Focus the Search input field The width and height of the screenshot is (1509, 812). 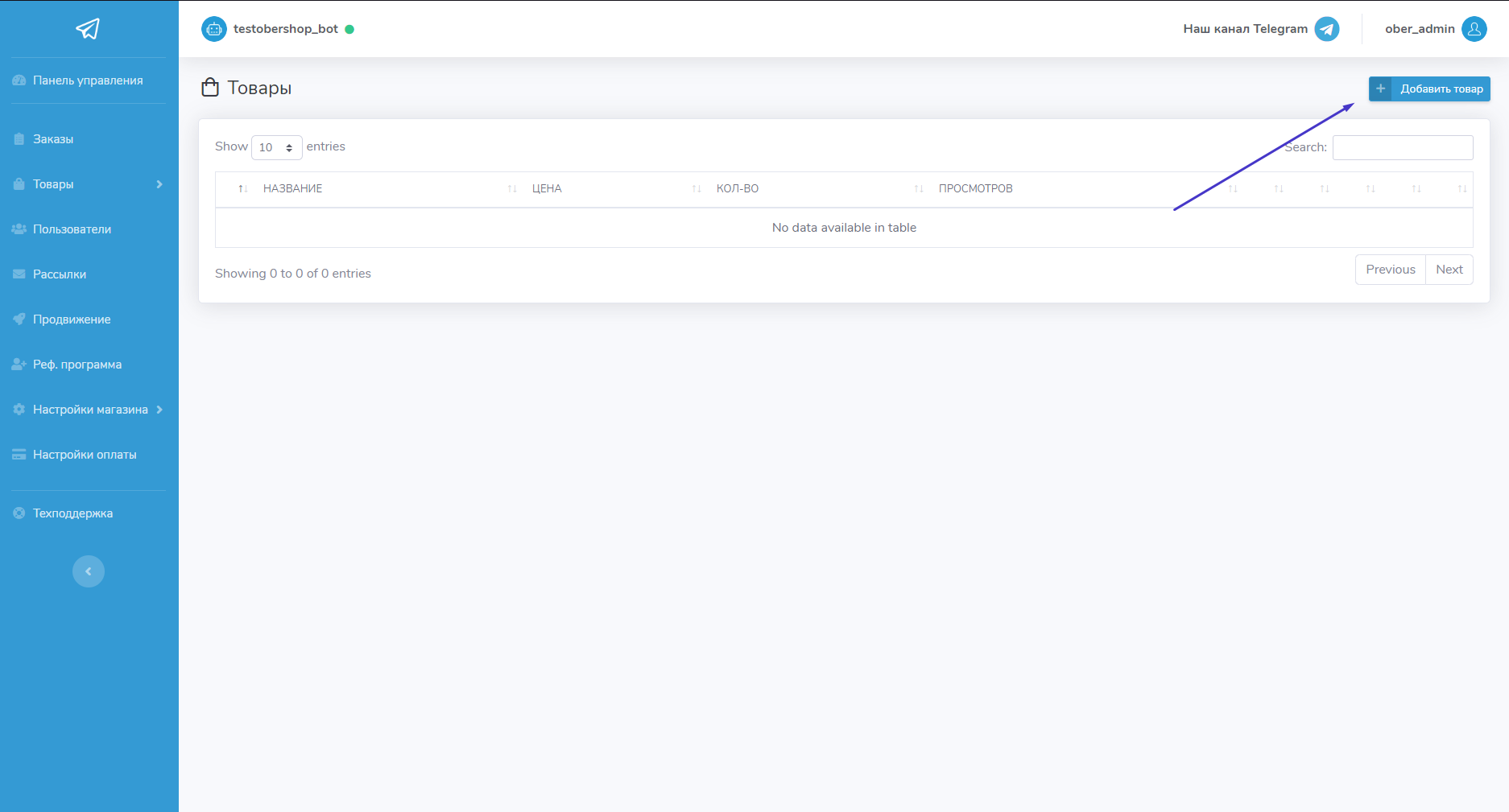(x=1402, y=147)
